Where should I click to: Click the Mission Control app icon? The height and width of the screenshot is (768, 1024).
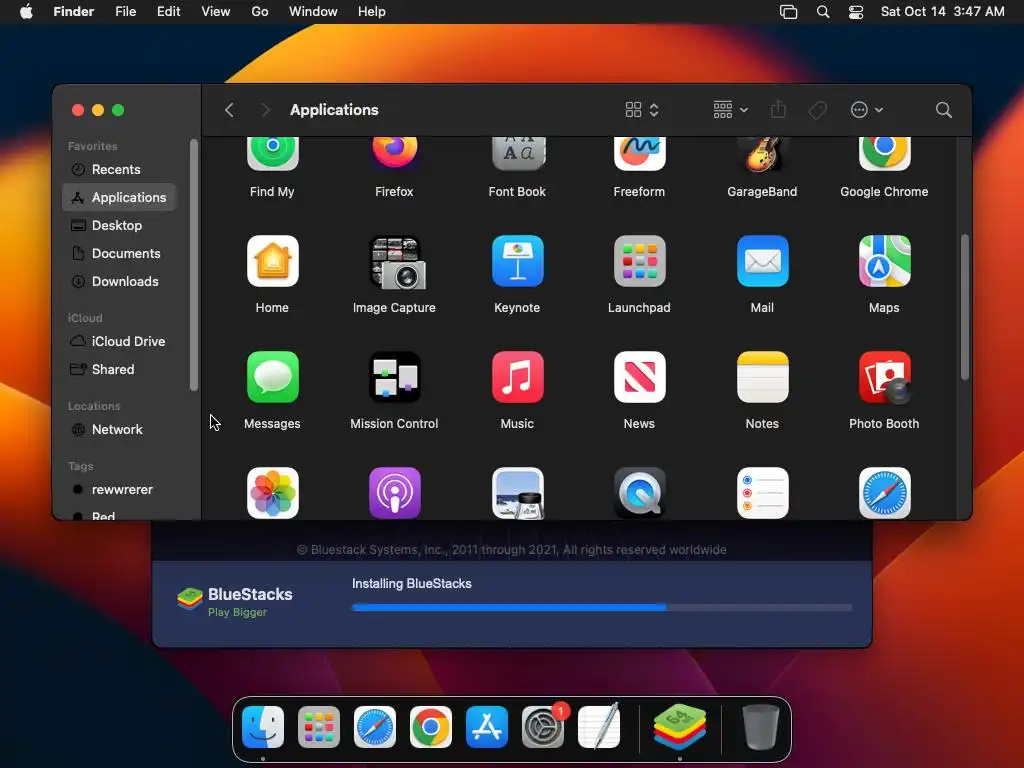pos(394,377)
